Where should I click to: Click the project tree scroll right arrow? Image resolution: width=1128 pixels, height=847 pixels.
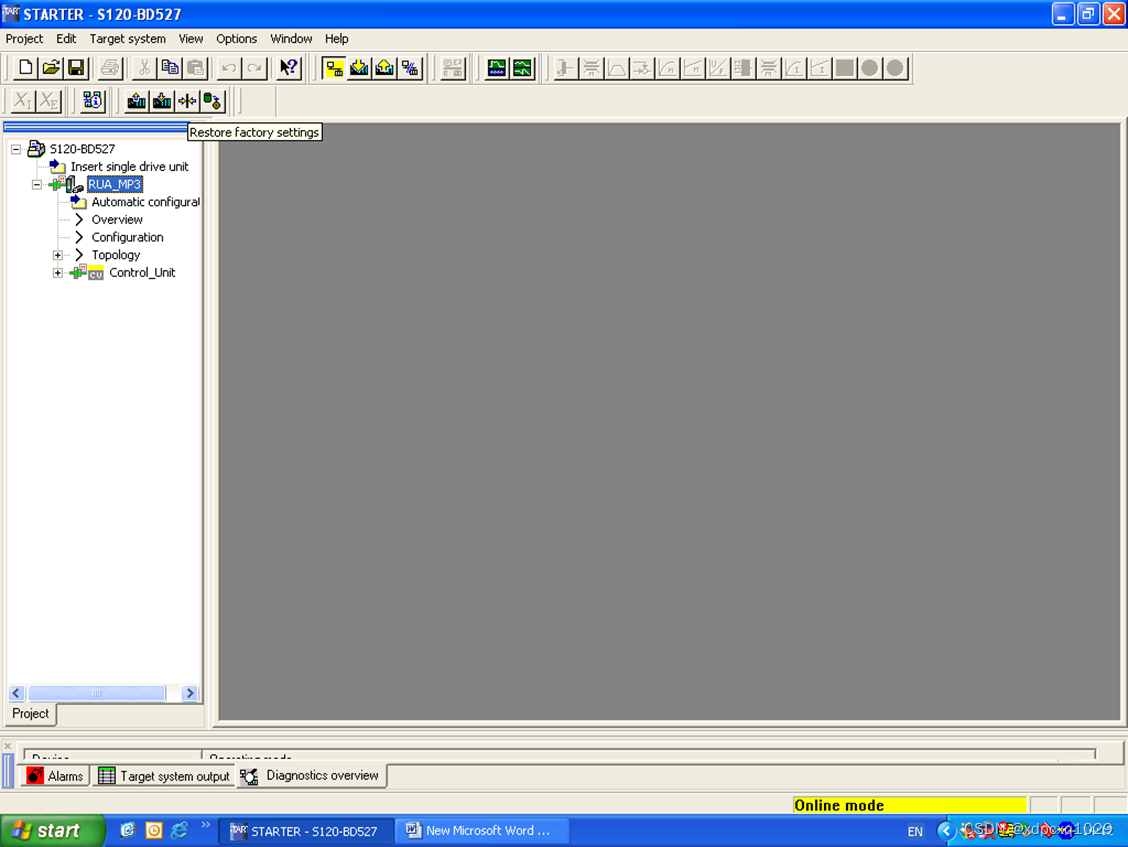(189, 693)
